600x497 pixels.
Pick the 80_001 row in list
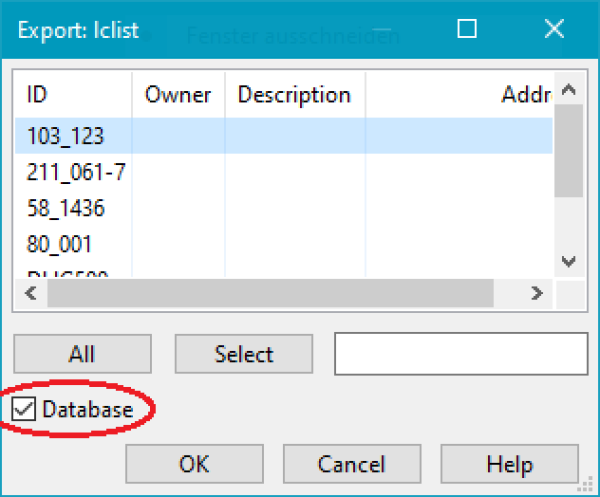[60, 243]
